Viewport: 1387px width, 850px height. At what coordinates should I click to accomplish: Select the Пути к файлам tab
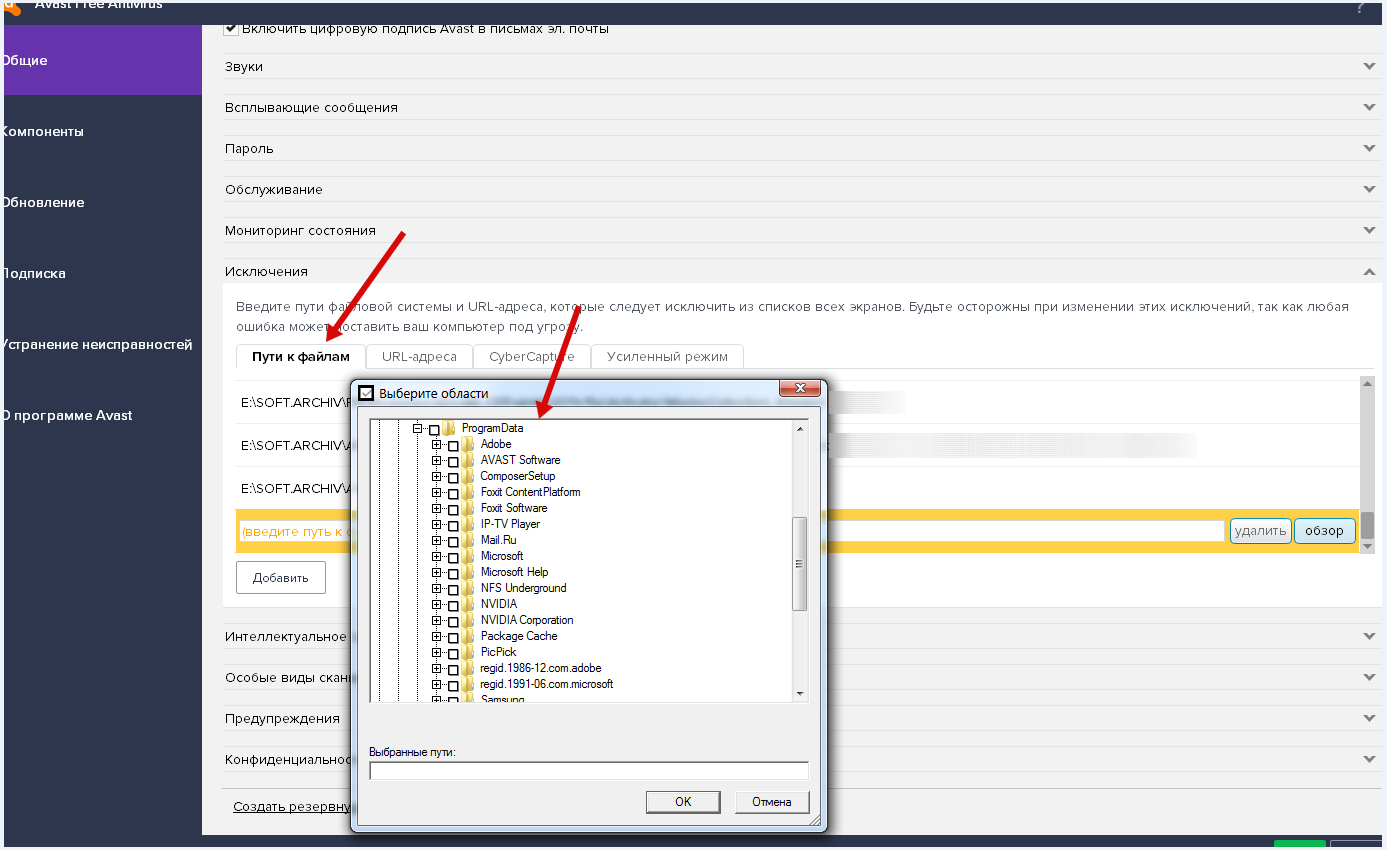[301, 357]
